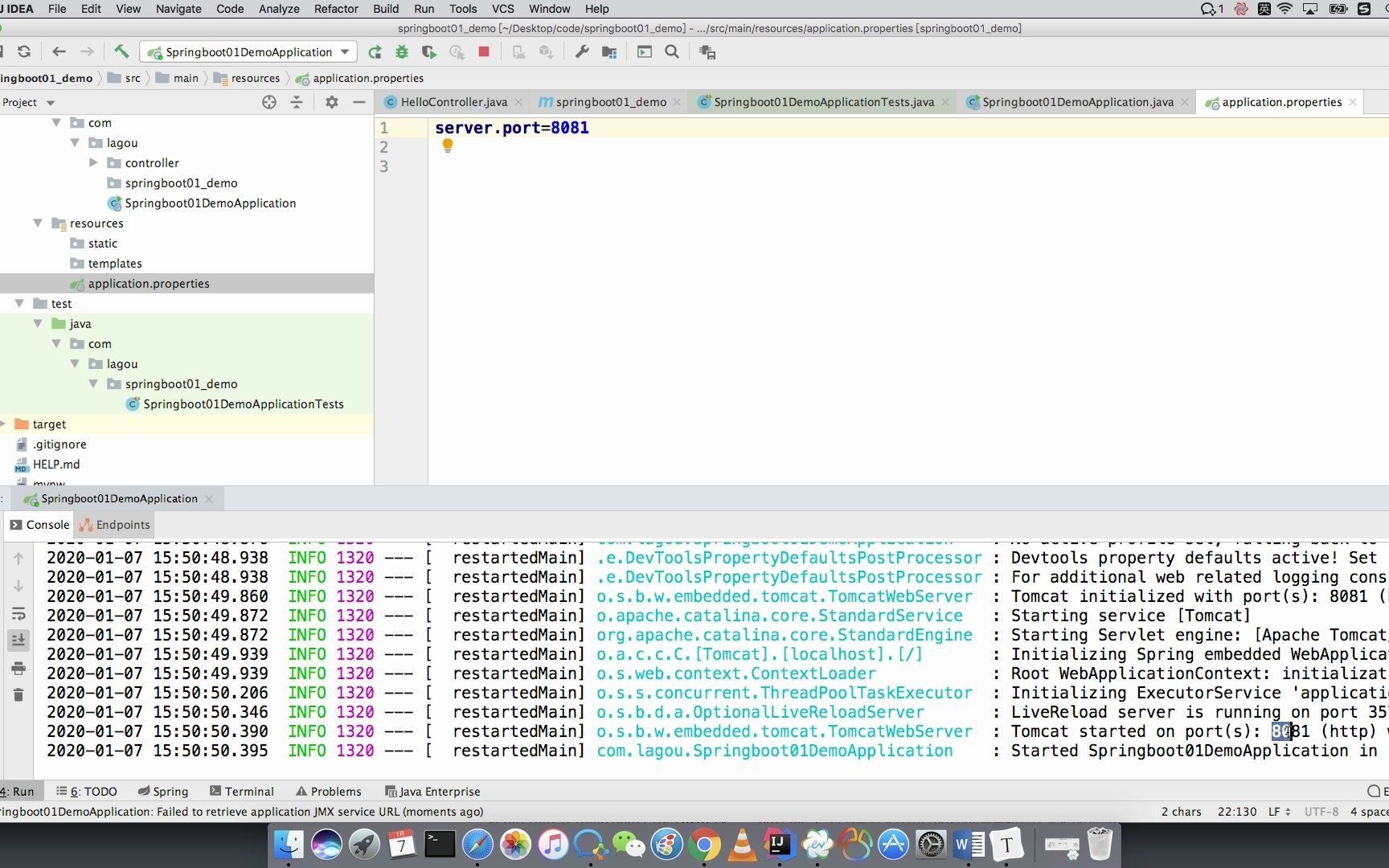Open the VCS menu

[502, 9]
